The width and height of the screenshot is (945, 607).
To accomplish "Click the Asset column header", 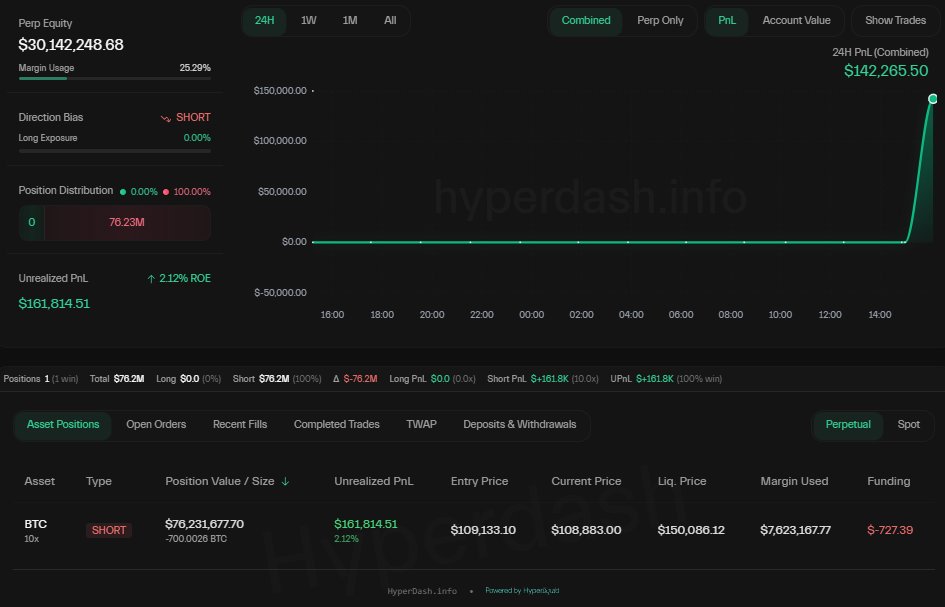I will pos(39,481).
